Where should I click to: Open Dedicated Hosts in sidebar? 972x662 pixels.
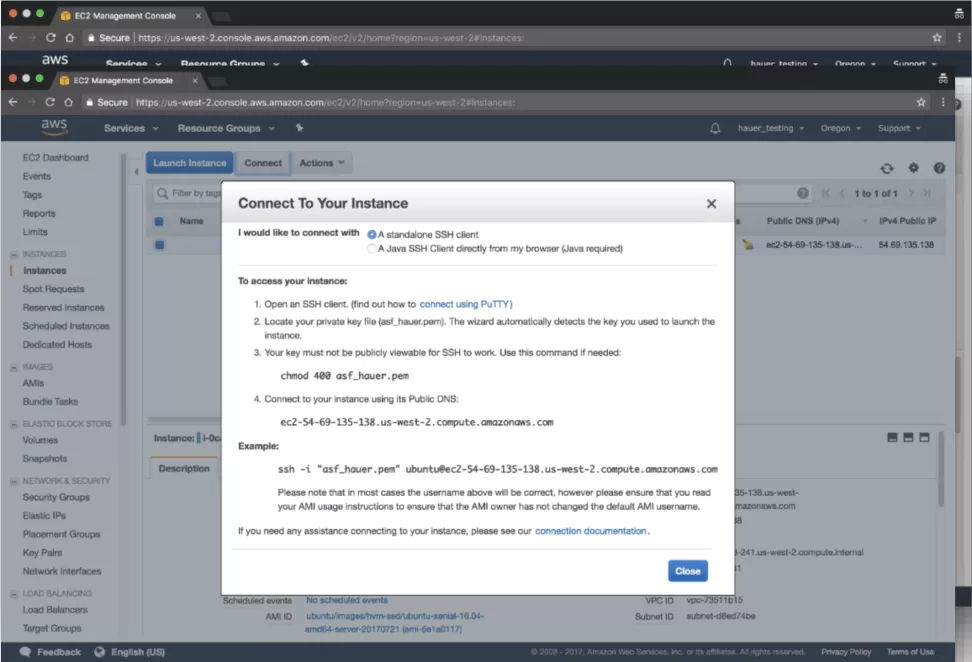pyautogui.click(x=57, y=345)
